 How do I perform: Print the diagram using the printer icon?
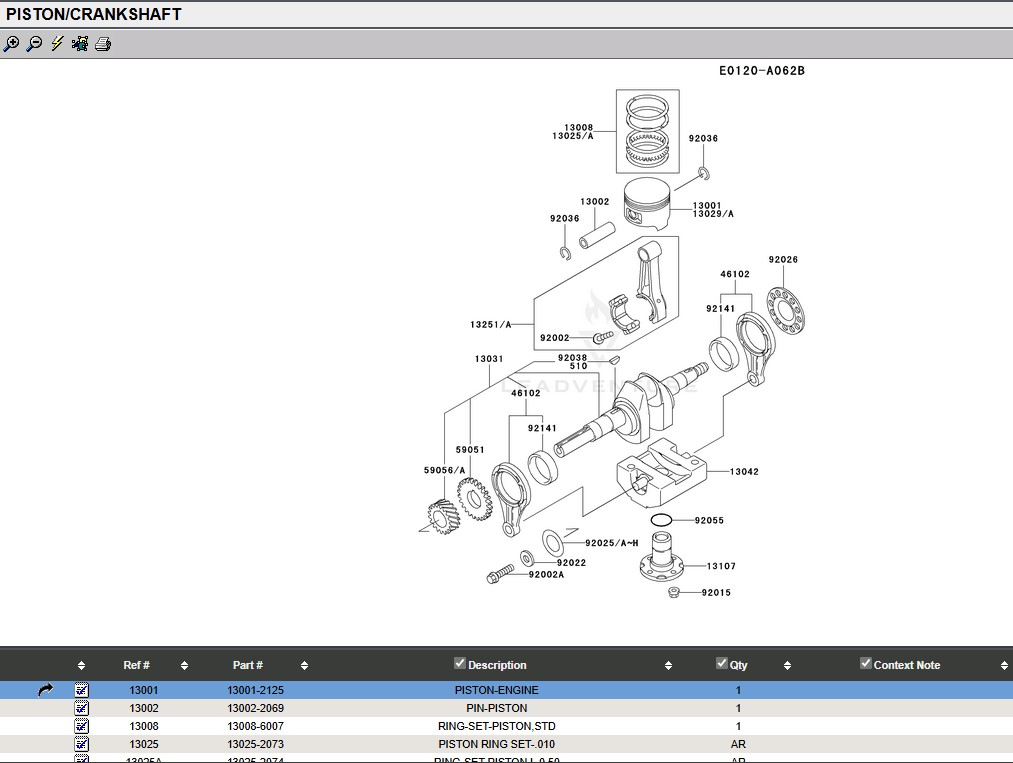pyautogui.click(x=103, y=44)
